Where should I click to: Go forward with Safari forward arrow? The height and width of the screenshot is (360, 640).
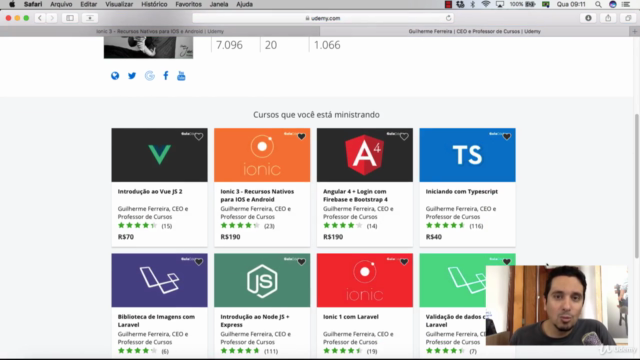[x=52, y=18]
